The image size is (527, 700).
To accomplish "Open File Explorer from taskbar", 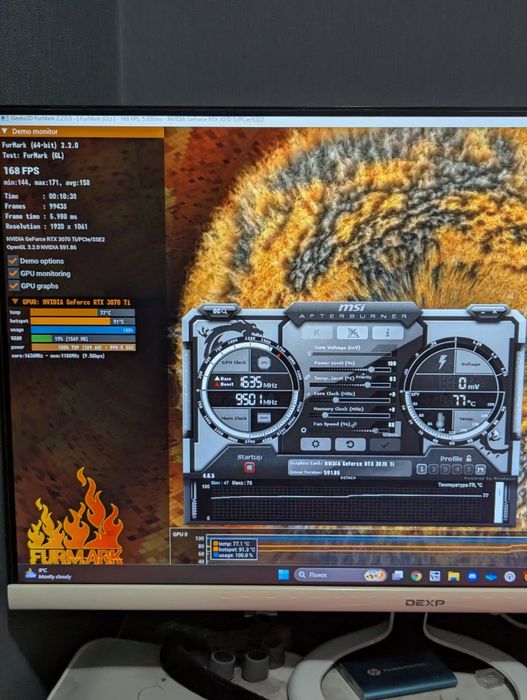I will (454, 576).
